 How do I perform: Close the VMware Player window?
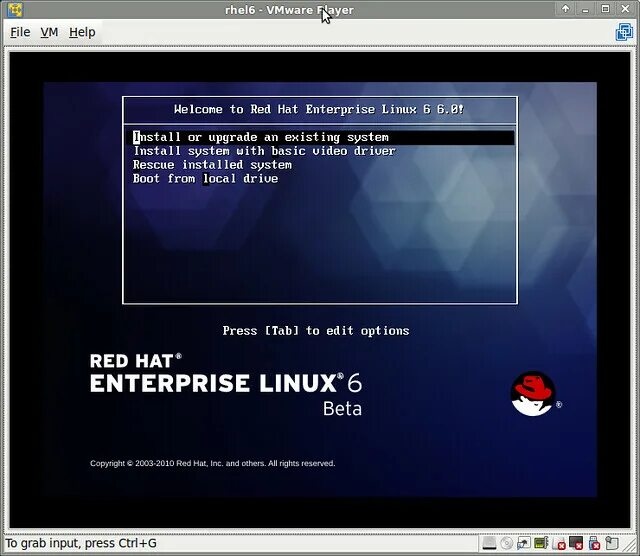[x=625, y=9]
